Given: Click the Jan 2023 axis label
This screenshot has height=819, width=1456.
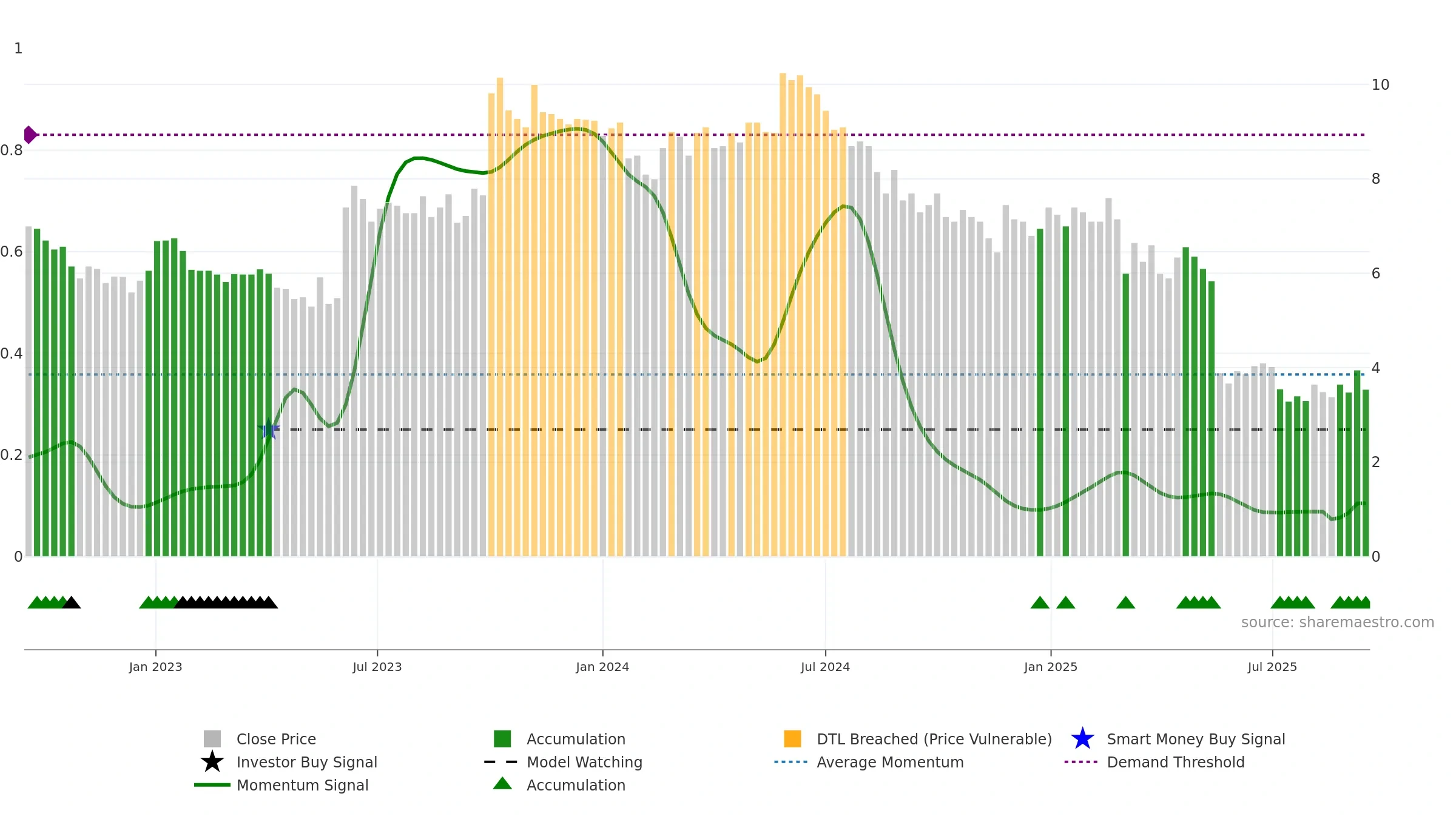Looking at the screenshot, I should coord(155,667).
